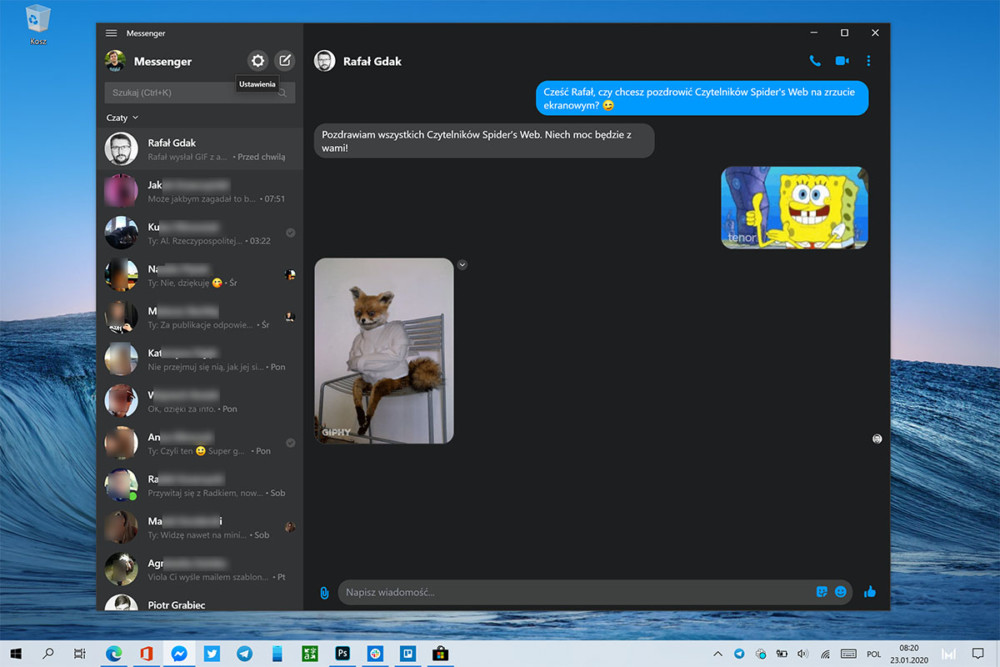
Task: Open Recycle Bin (Kosz) on desktop
Action: pos(38,24)
